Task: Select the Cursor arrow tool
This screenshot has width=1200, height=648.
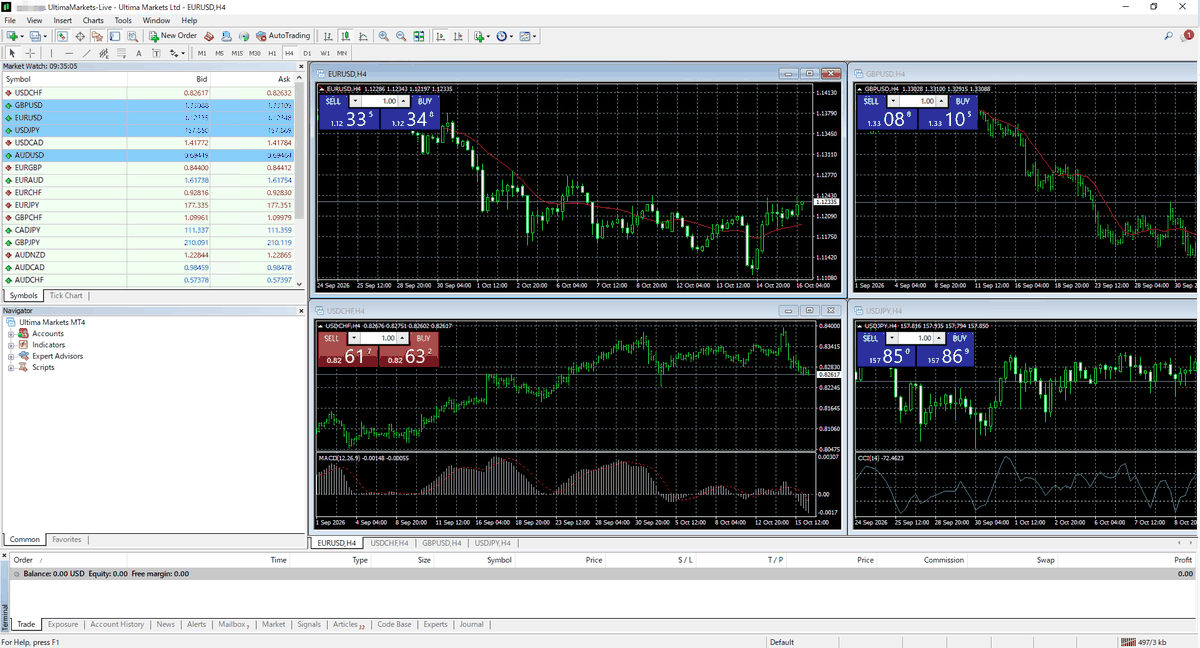Action: pos(12,53)
